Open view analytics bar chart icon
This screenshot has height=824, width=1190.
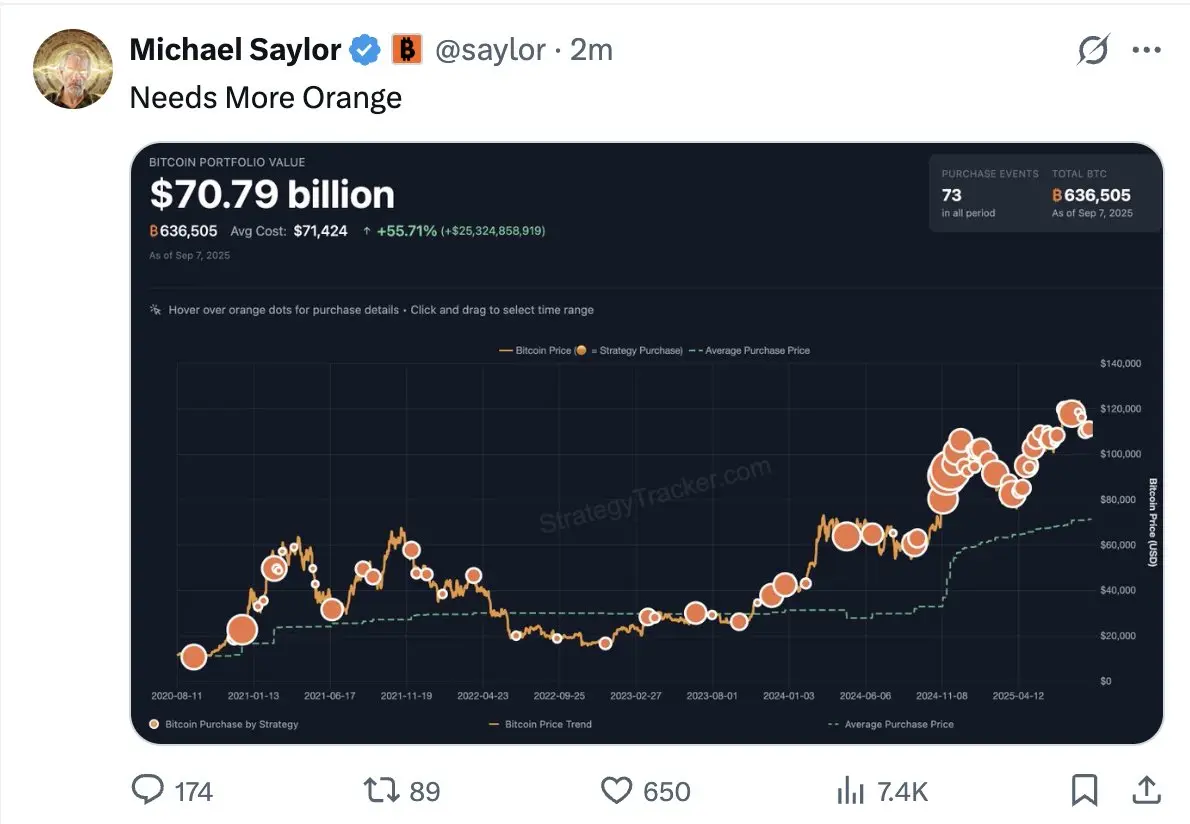coord(851,791)
